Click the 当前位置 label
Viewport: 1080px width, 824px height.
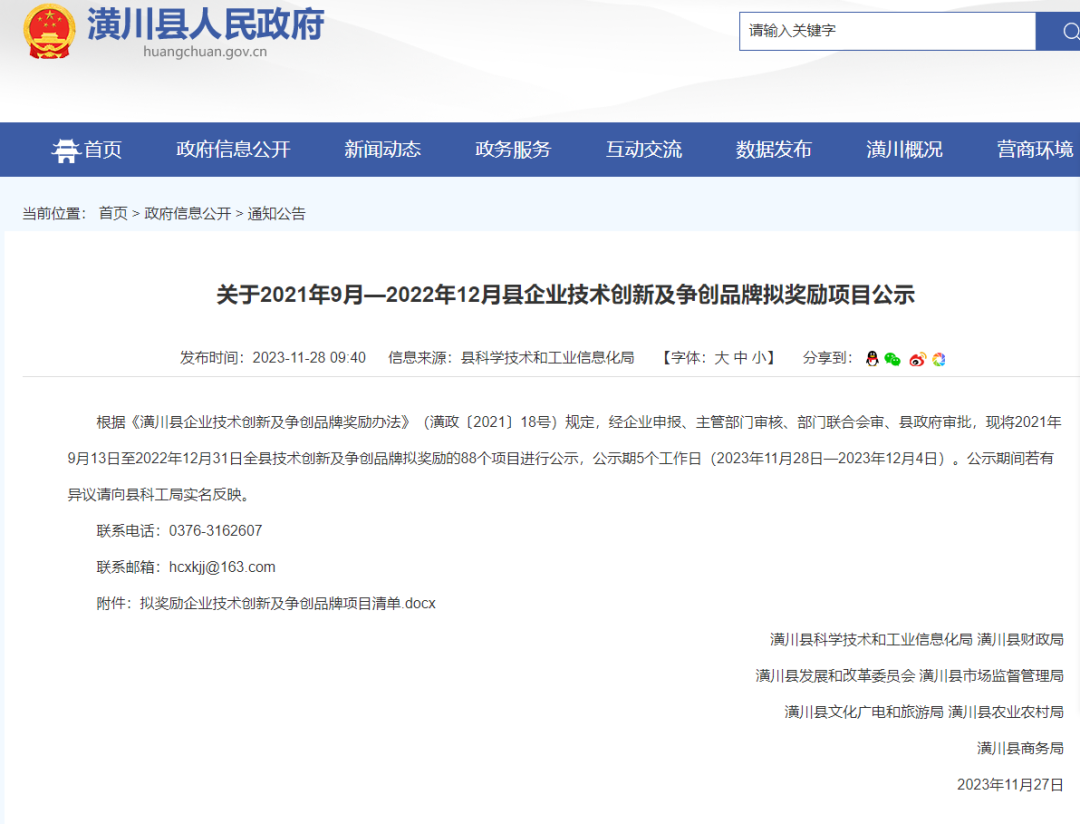[x=54, y=214]
